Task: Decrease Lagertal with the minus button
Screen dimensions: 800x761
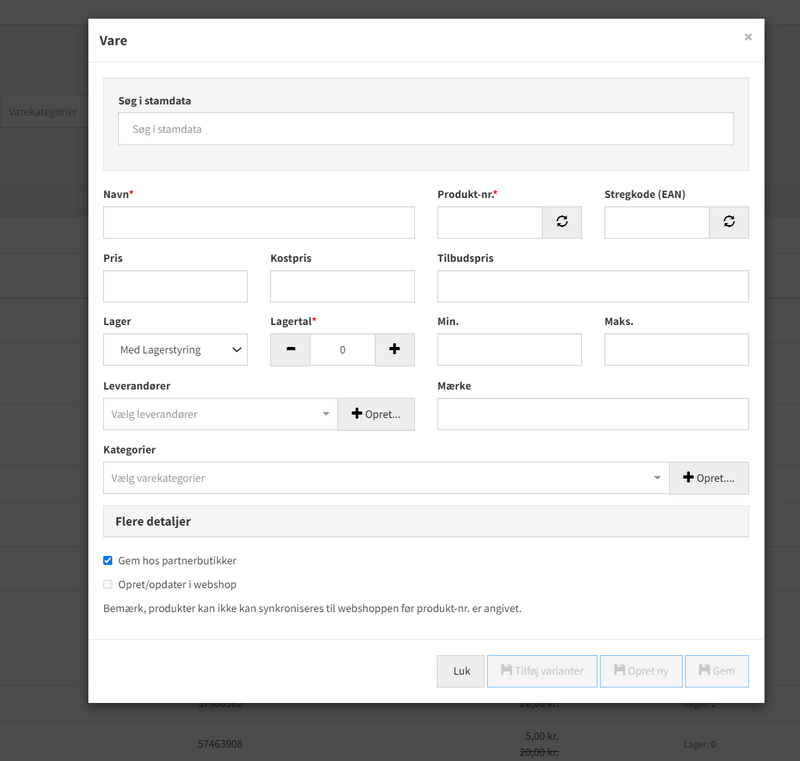Action: pyautogui.click(x=290, y=349)
